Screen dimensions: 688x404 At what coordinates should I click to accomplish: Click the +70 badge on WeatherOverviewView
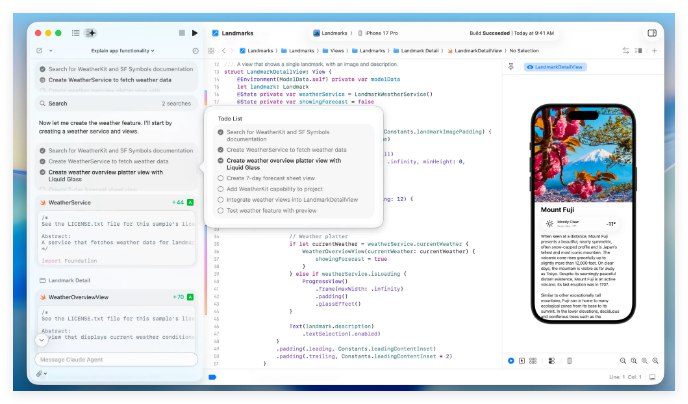[x=178, y=297]
